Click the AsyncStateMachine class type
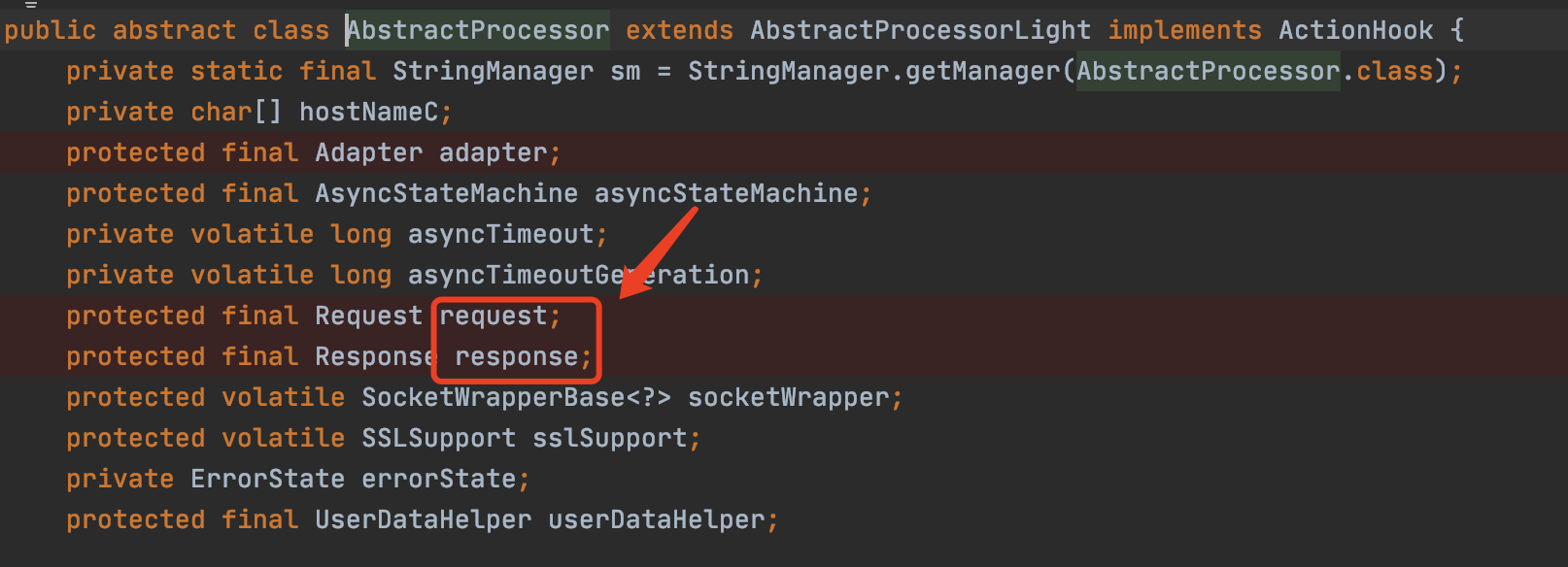Image resolution: width=1568 pixels, height=567 pixels. [446, 194]
